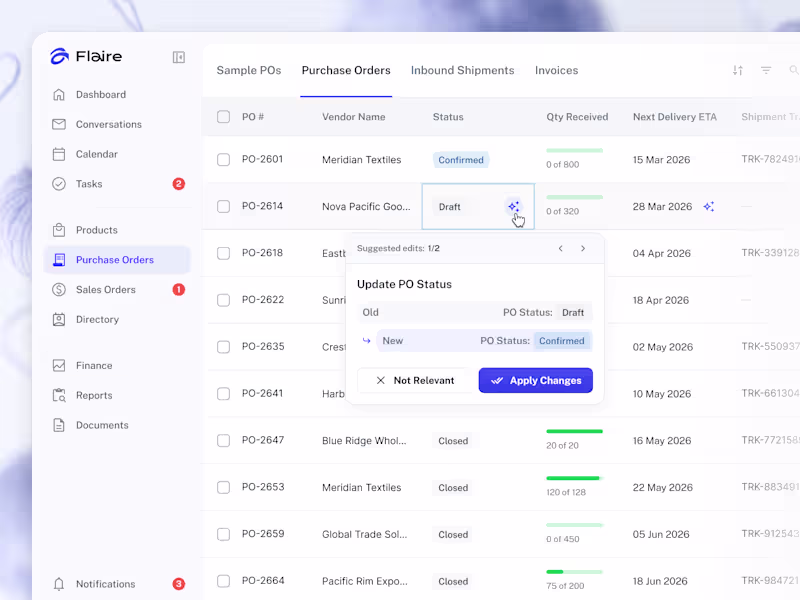Click red badge 1 on Sales Orders

(179, 290)
